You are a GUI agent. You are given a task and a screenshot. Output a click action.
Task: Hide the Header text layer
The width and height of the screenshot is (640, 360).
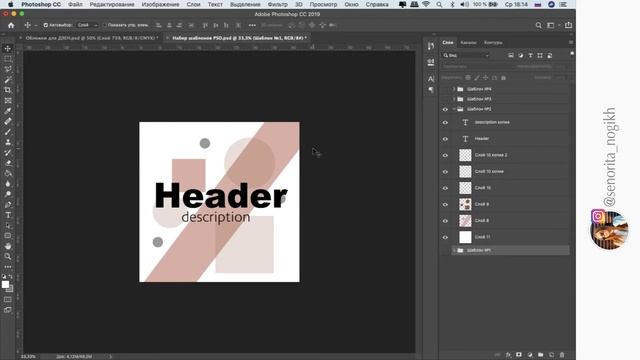[445, 139]
